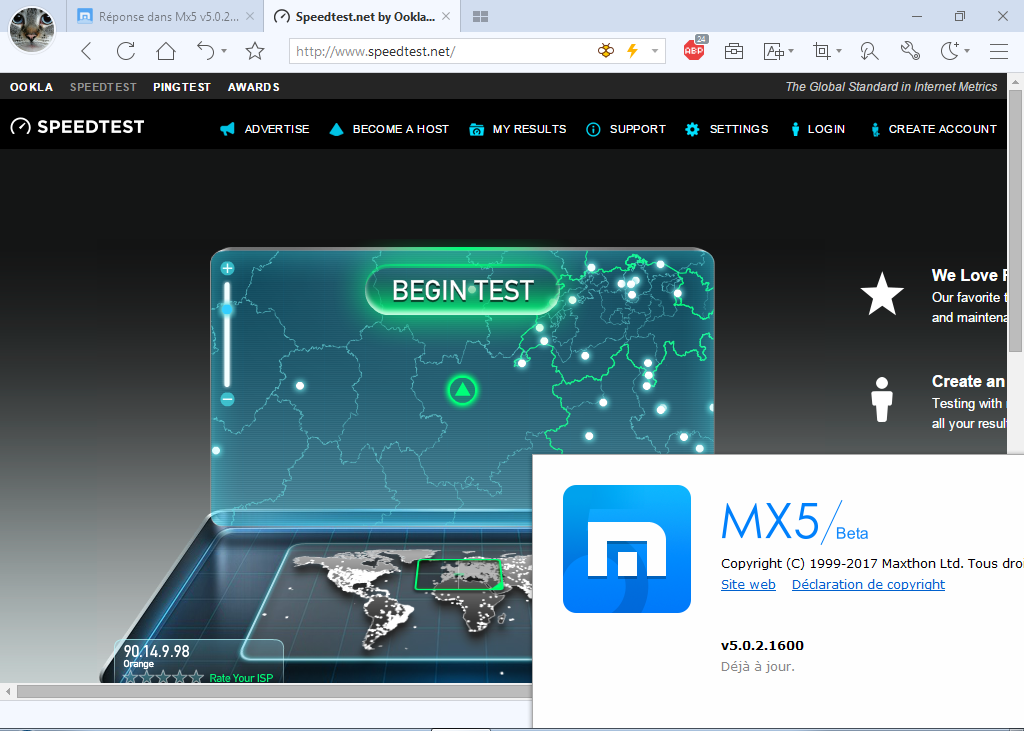The image size is (1024, 731).
Task: Click the ADVERTISE megaphone link
Action: click(x=264, y=129)
